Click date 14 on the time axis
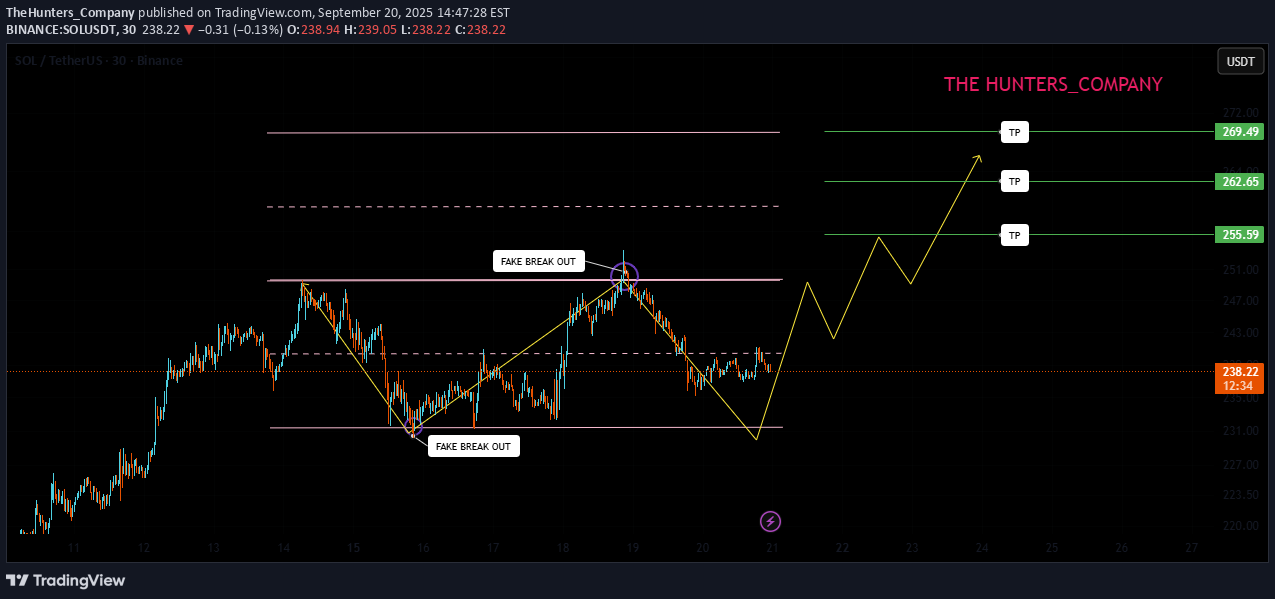Screen dimensions: 1275x599 coord(284,549)
